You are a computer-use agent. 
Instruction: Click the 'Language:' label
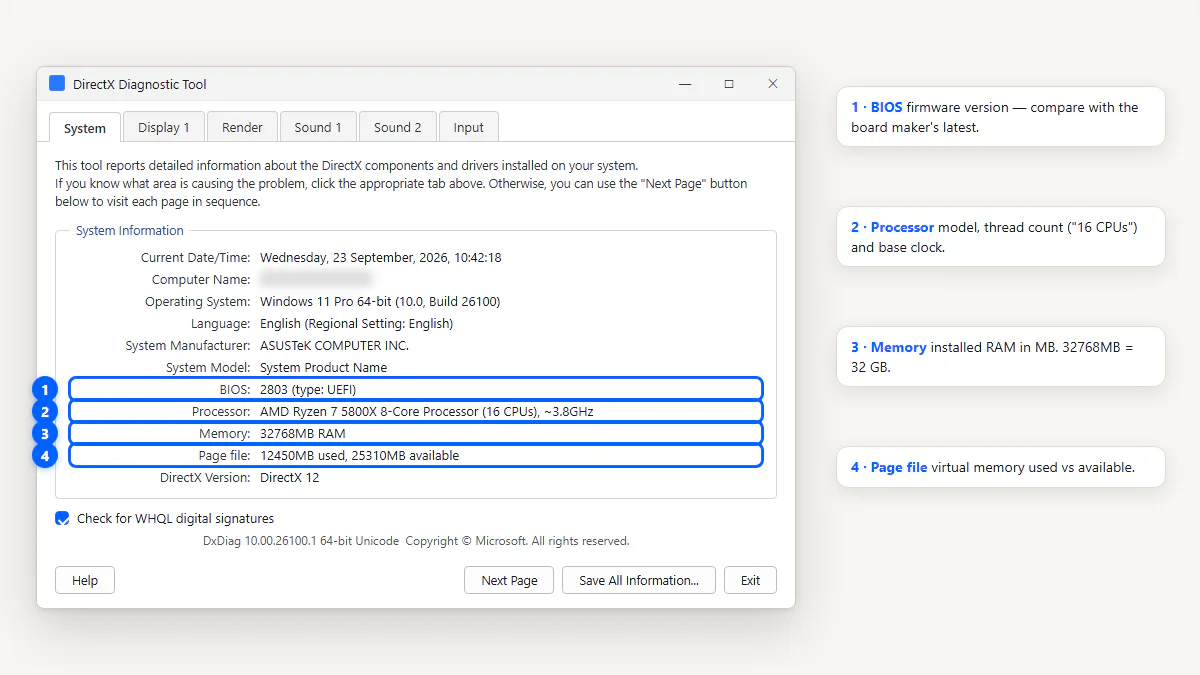point(220,323)
